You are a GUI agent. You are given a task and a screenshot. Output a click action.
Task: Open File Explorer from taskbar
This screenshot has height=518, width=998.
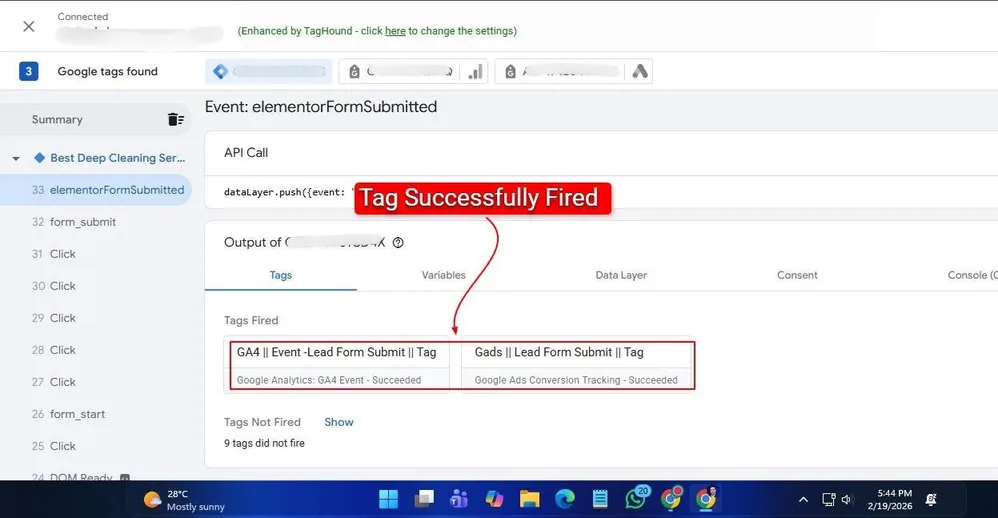tap(529, 499)
